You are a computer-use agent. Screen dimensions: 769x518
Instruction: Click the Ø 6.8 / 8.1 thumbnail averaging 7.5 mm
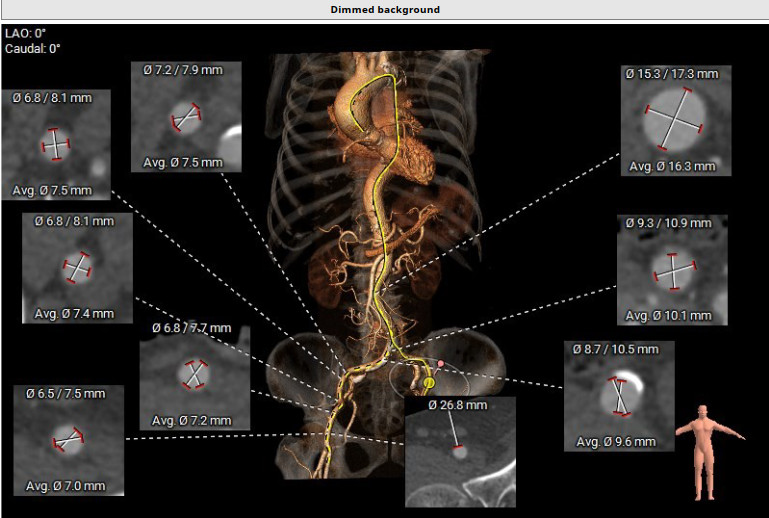[56, 144]
